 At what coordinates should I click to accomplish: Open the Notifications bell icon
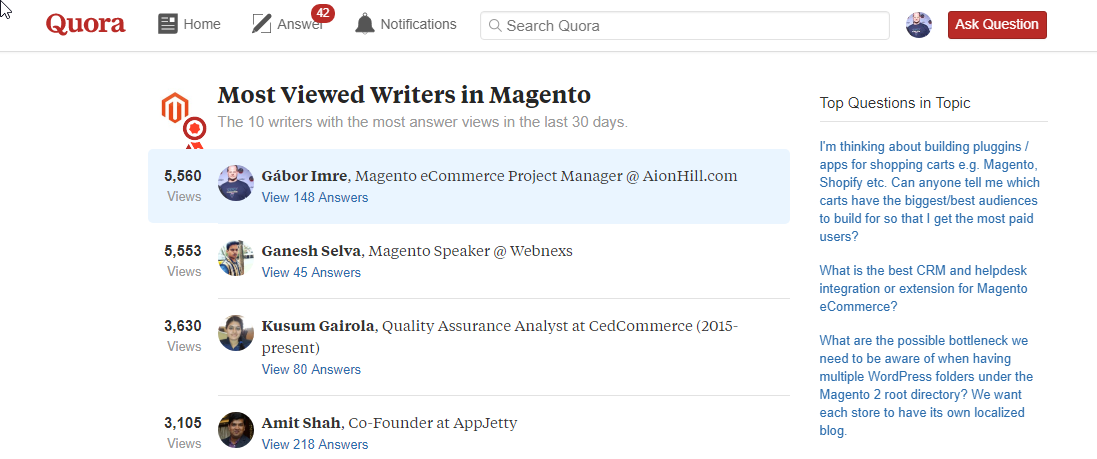pyautogui.click(x=365, y=24)
